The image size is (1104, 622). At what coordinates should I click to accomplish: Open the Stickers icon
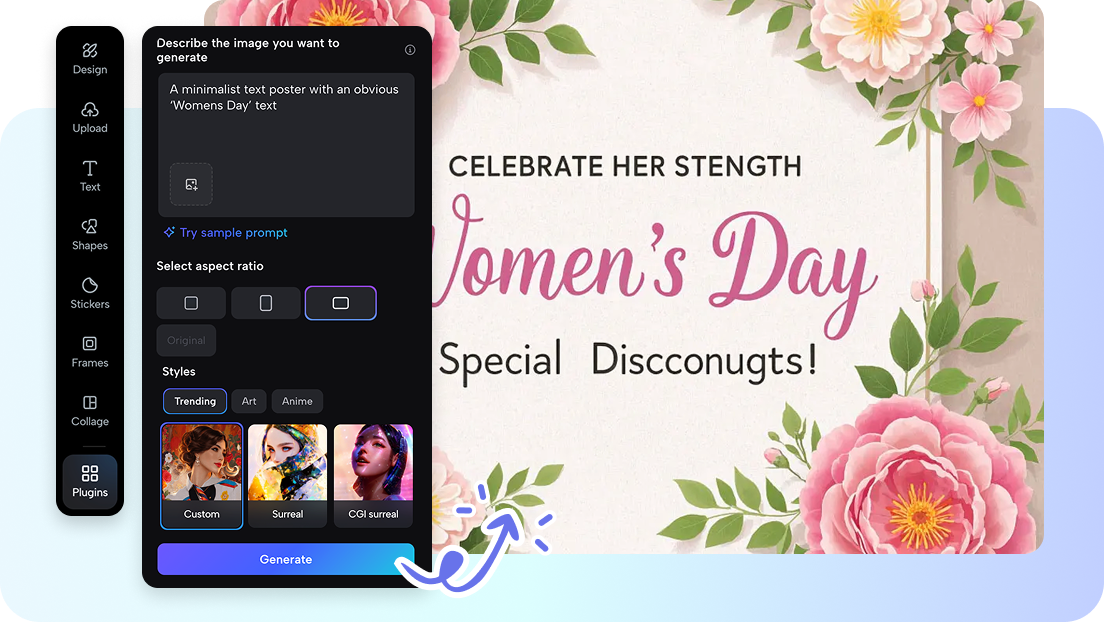tap(89, 285)
